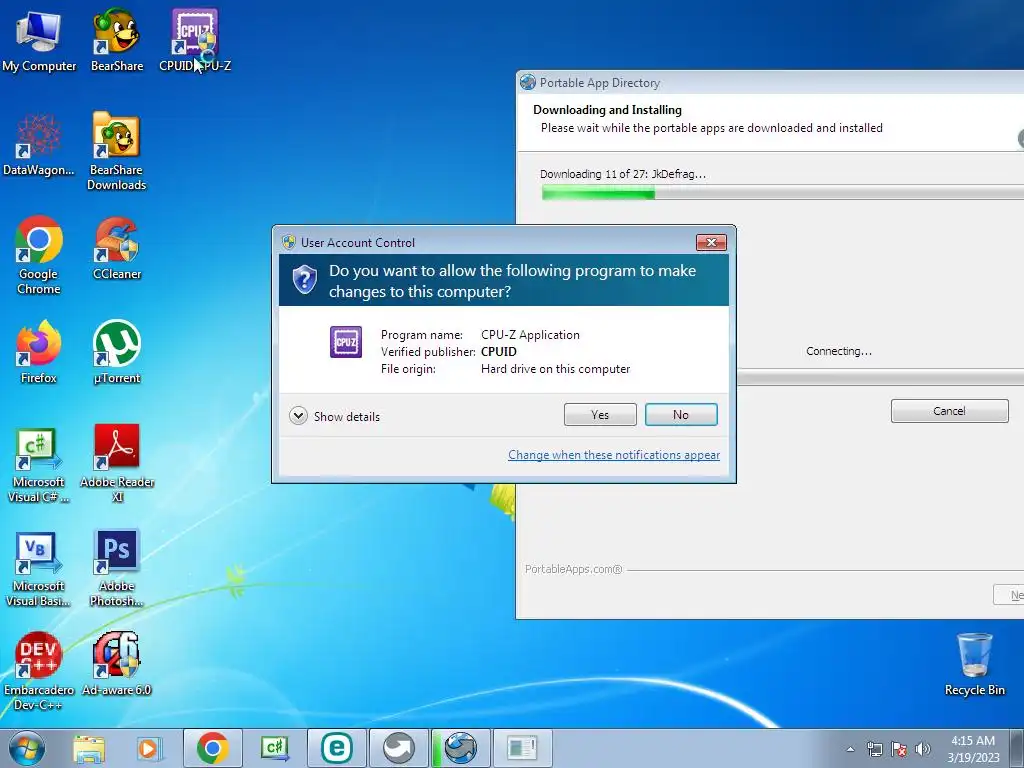Switch to Portable App Directory taskbar button
The height and width of the screenshot is (768, 1024).
coord(460,748)
